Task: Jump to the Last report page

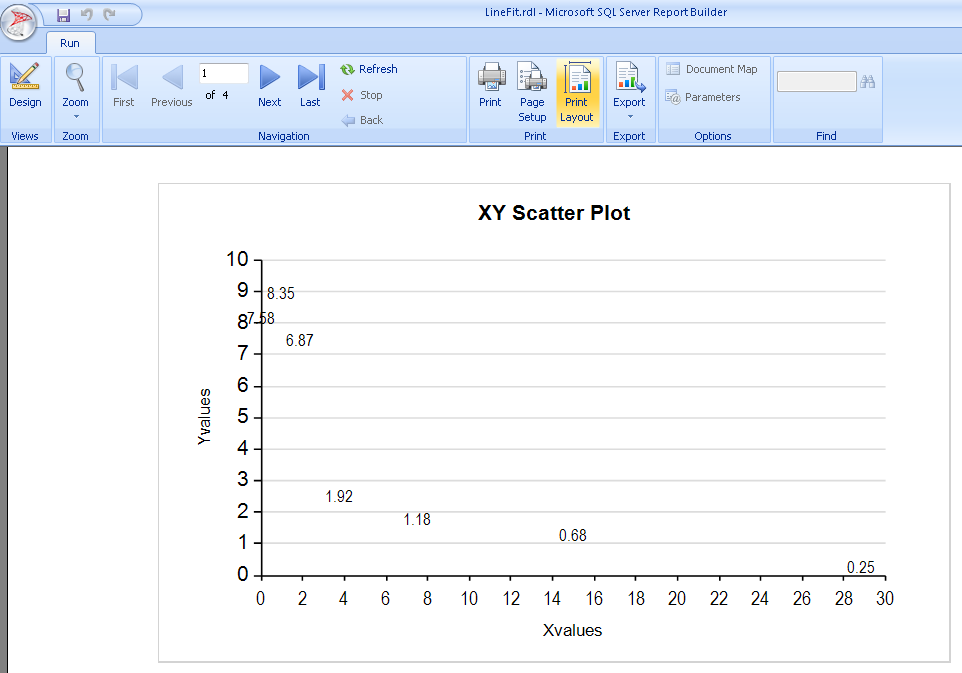Action: [311, 86]
